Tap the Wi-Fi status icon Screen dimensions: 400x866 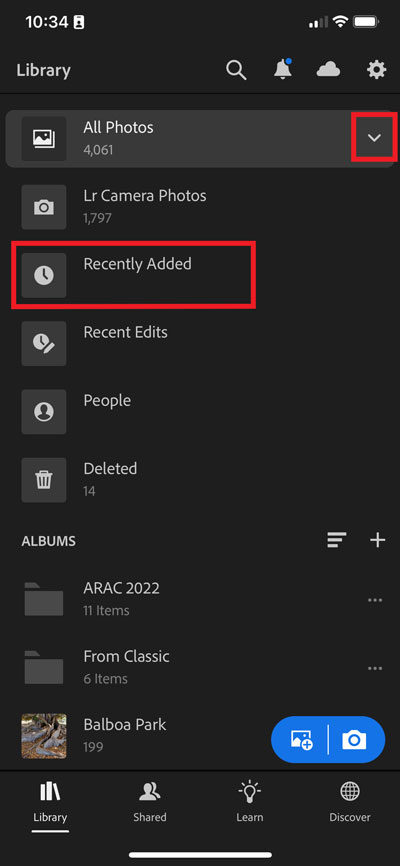pos(340,22)
